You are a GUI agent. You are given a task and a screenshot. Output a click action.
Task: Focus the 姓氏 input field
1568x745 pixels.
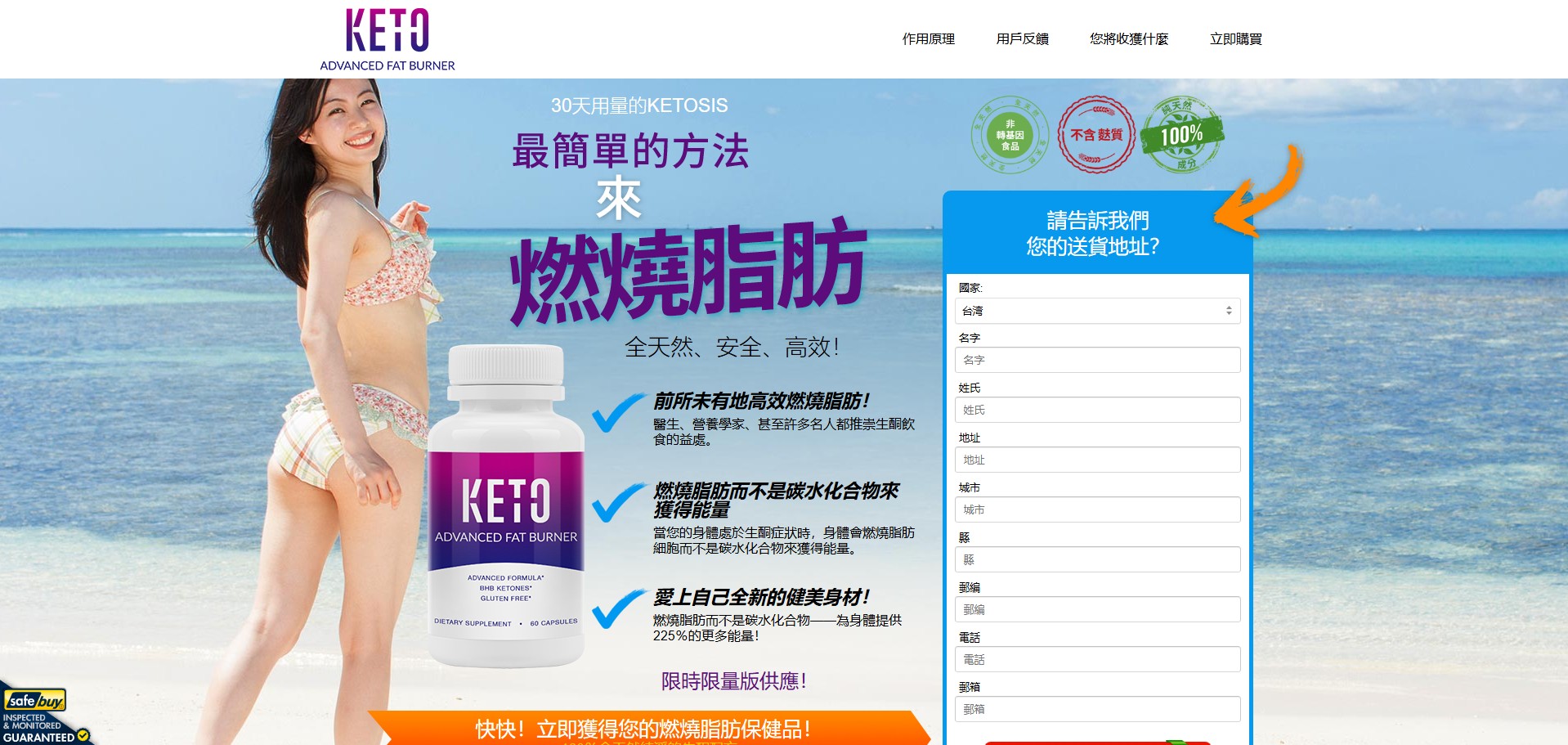click(1097, 410)
